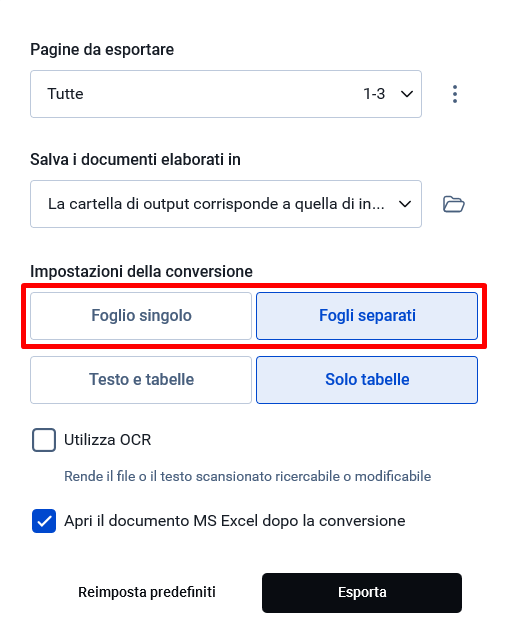Open the Salva i documenti elaborati dropdown
The width and height of the screenshot is (506, 643).
226,204
